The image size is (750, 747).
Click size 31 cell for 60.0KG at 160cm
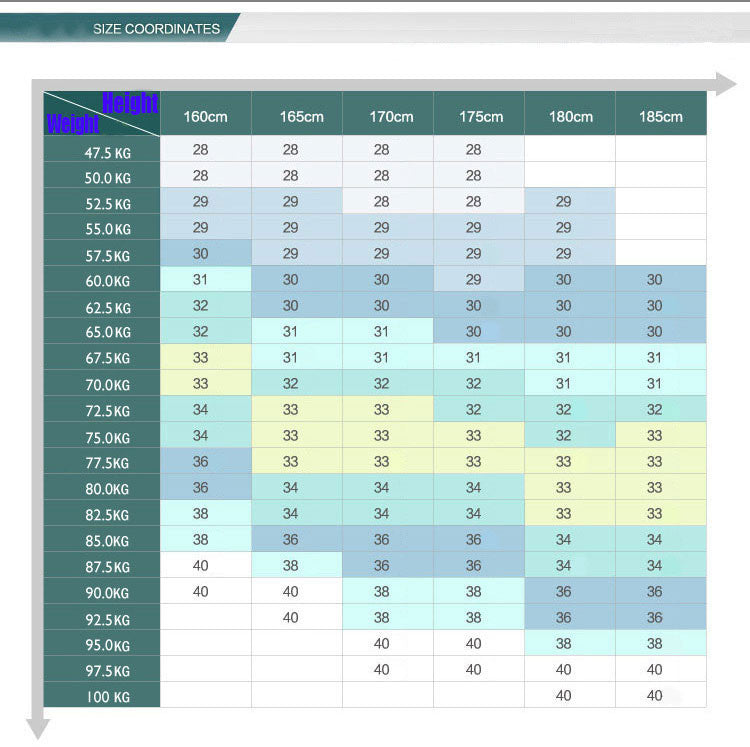(x=201, y=280)
